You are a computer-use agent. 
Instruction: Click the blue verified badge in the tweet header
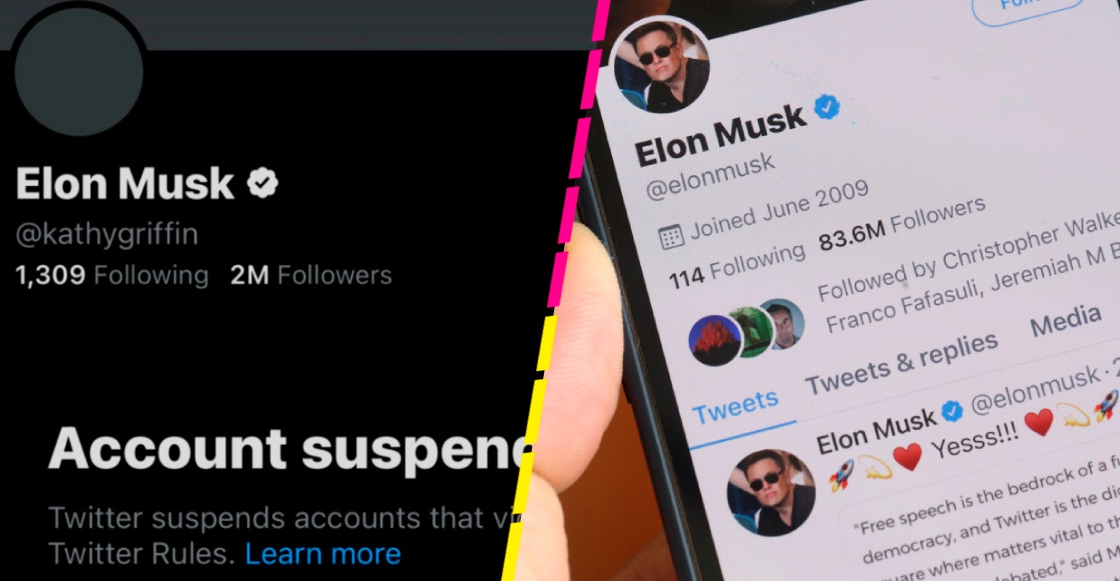click(x=953, y=412)
